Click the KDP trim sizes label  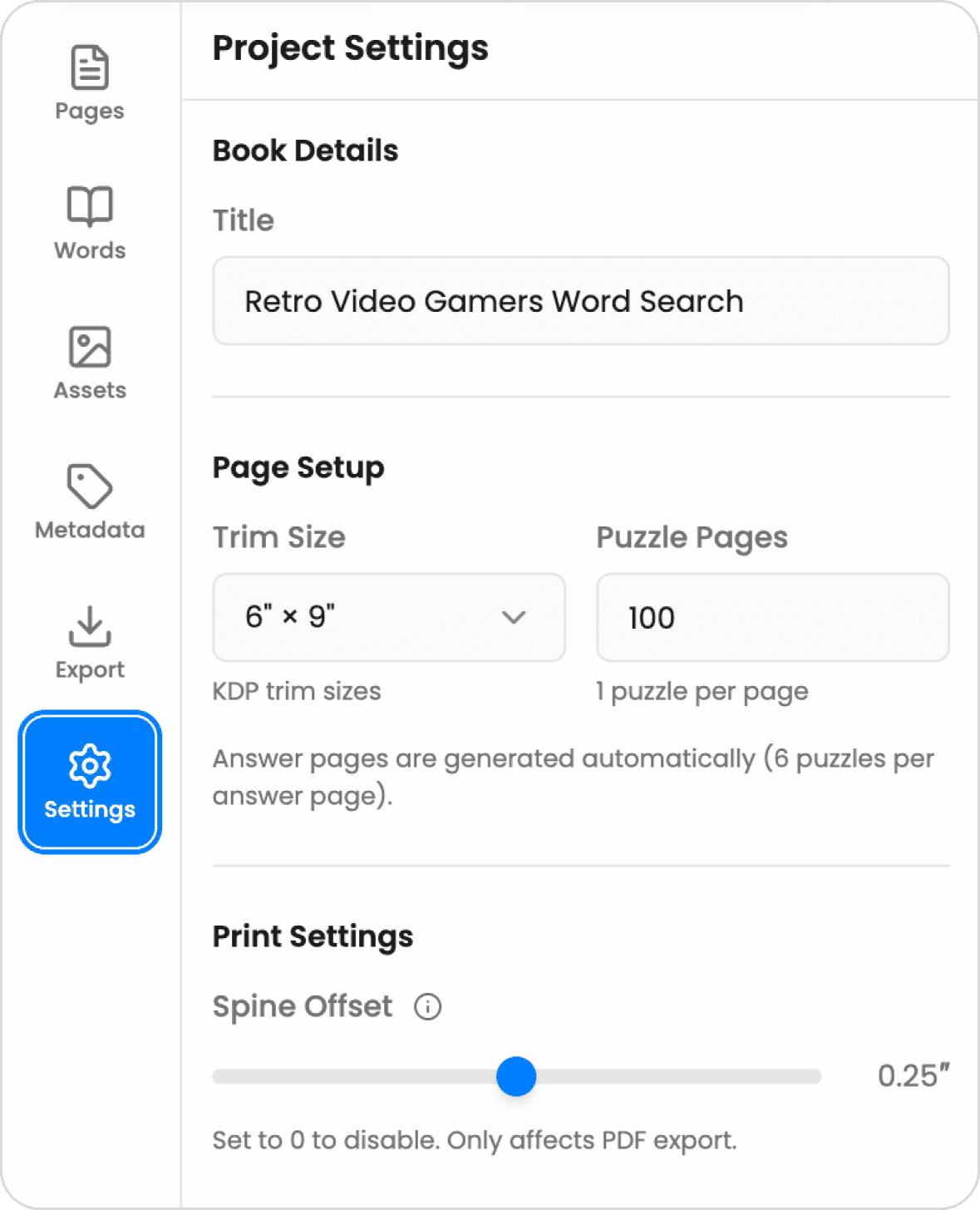pyautogui.click(x=297, y=690)
